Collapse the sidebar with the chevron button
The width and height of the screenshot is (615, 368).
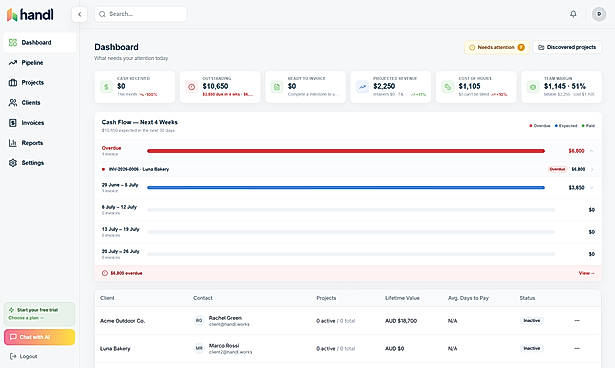80,15
